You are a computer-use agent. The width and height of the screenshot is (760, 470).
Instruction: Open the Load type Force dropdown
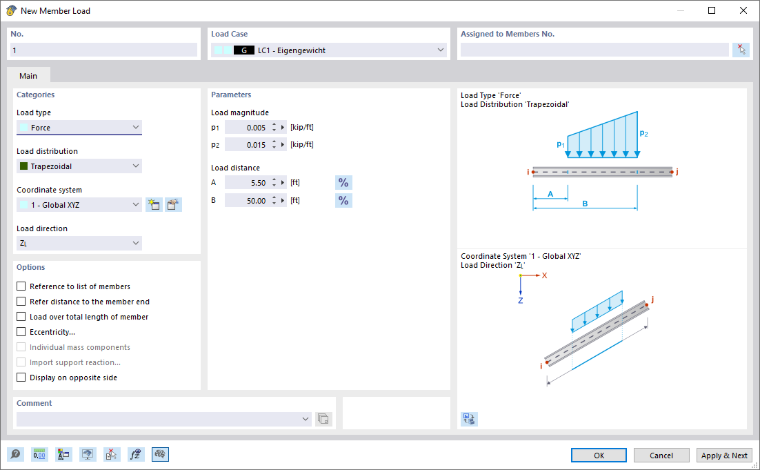tap(79, 127)
